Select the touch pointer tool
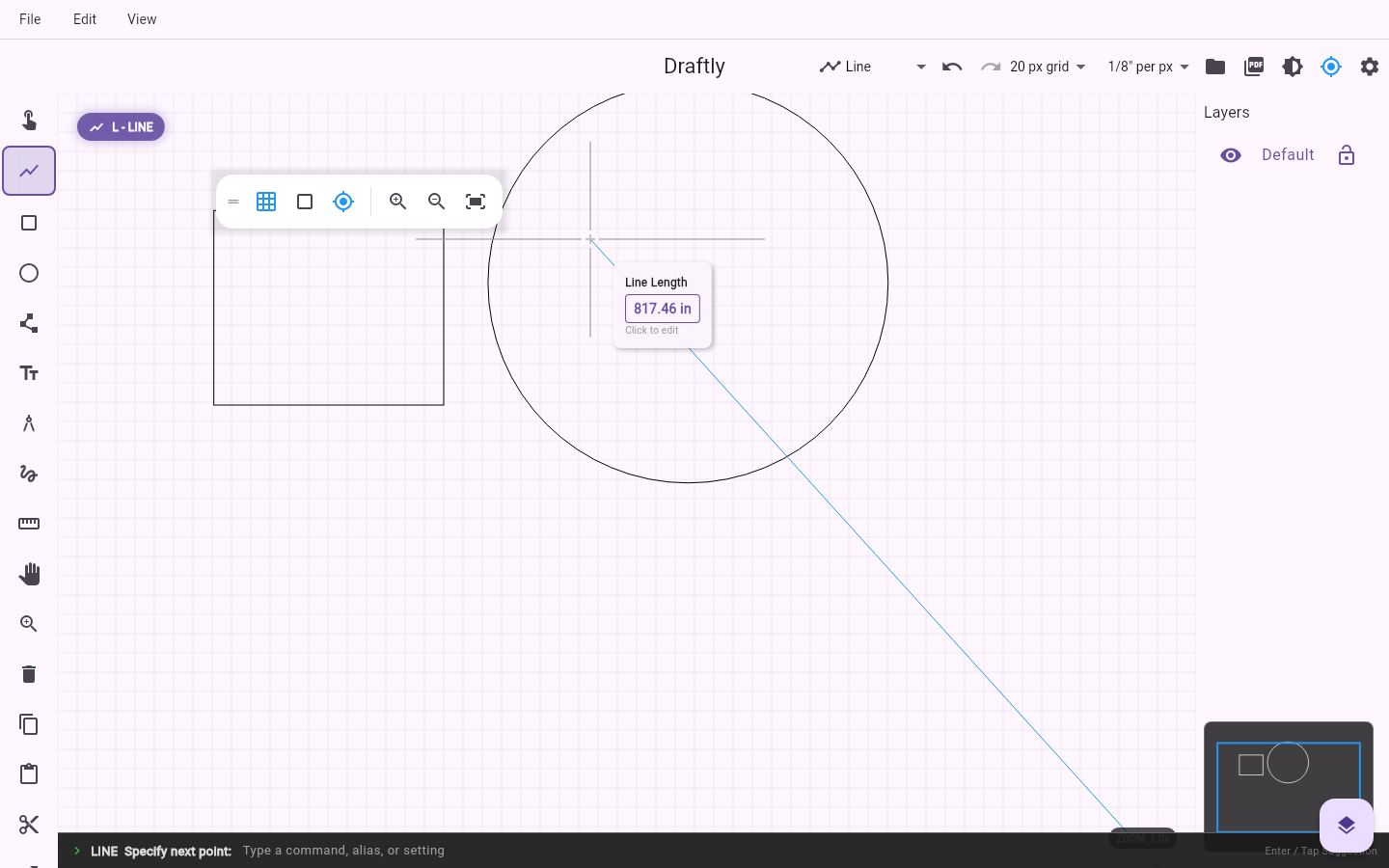 [29, 121]
